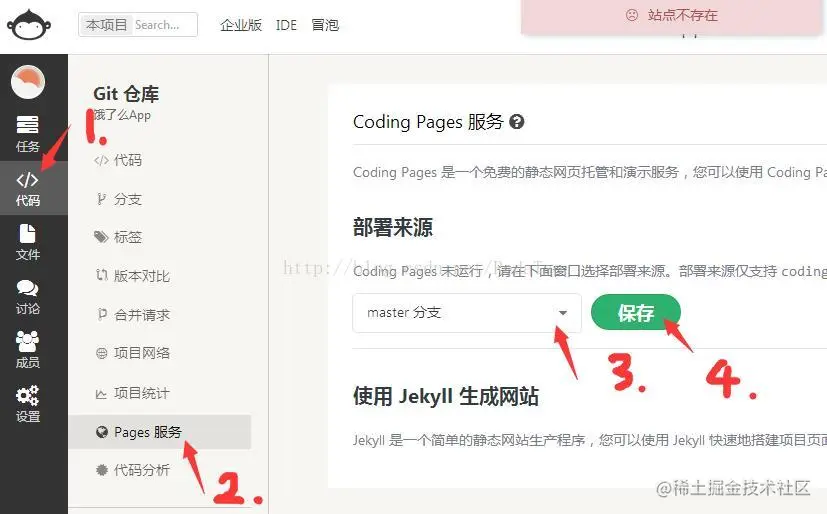The width and height of the screenshot is (827, 514).
Task: Open the 文件 files sidebar icon
Action: (x=27, y=242)
